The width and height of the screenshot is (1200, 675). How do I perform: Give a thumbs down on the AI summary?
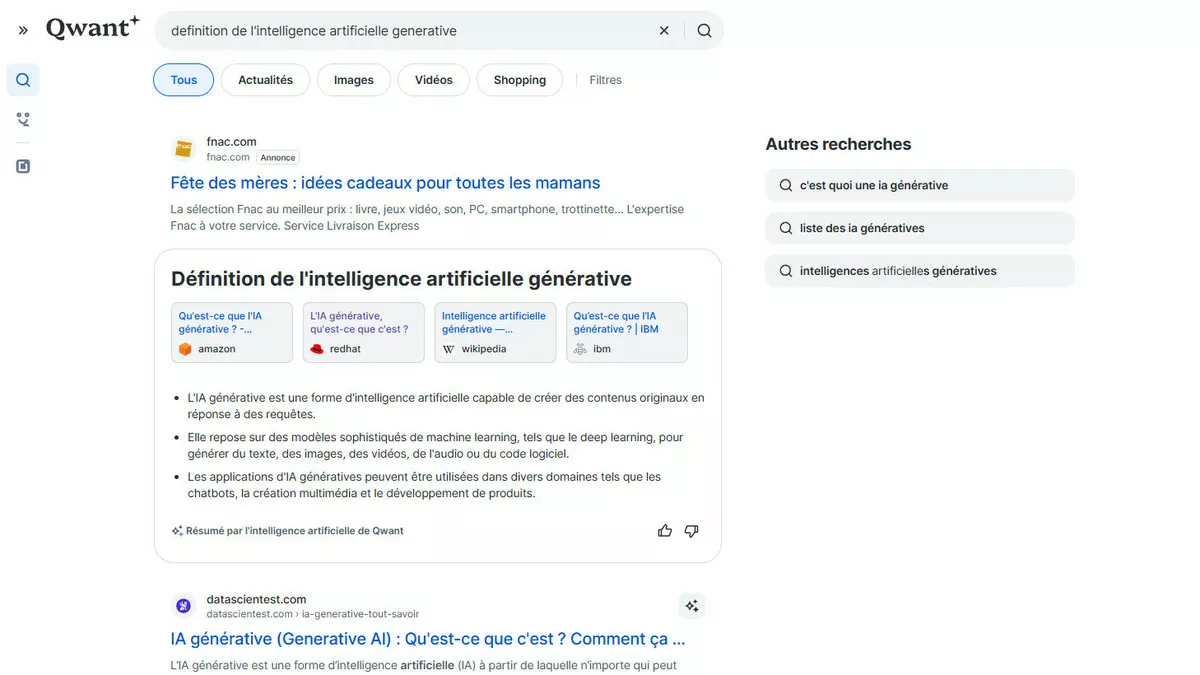[691, 530]
